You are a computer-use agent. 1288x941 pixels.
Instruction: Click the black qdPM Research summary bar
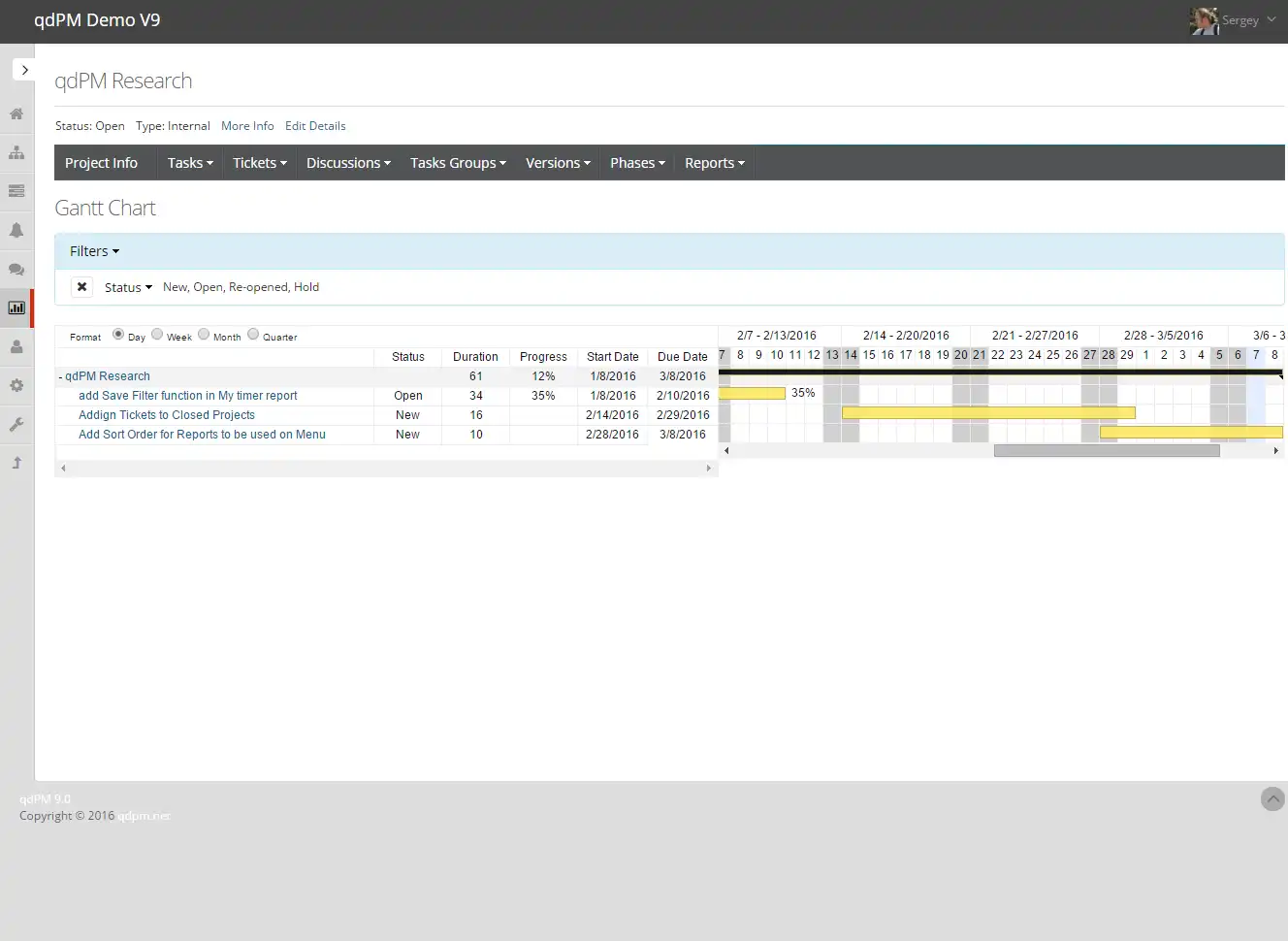1000,373
